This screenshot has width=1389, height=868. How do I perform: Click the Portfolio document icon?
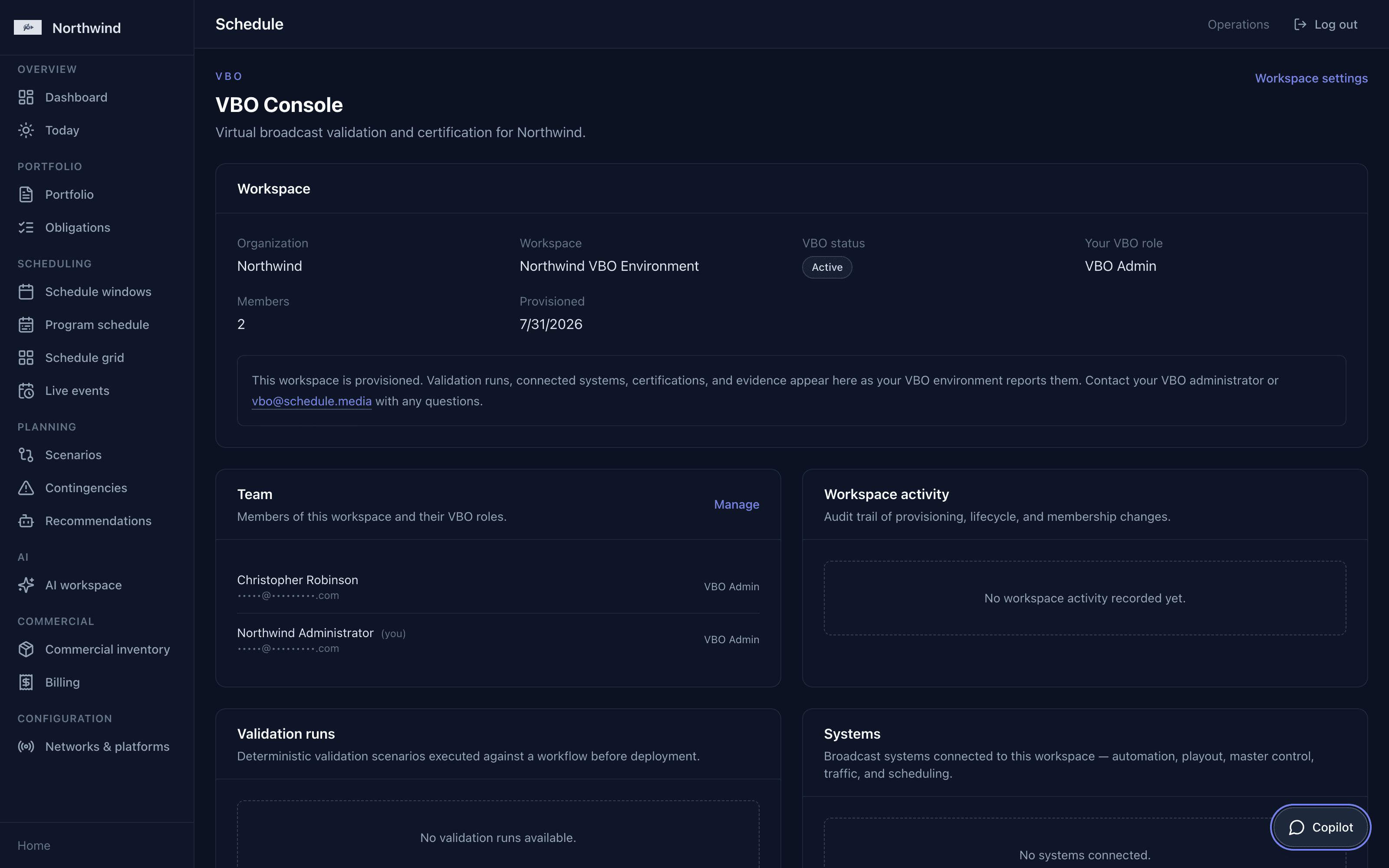tap(26, 194)
